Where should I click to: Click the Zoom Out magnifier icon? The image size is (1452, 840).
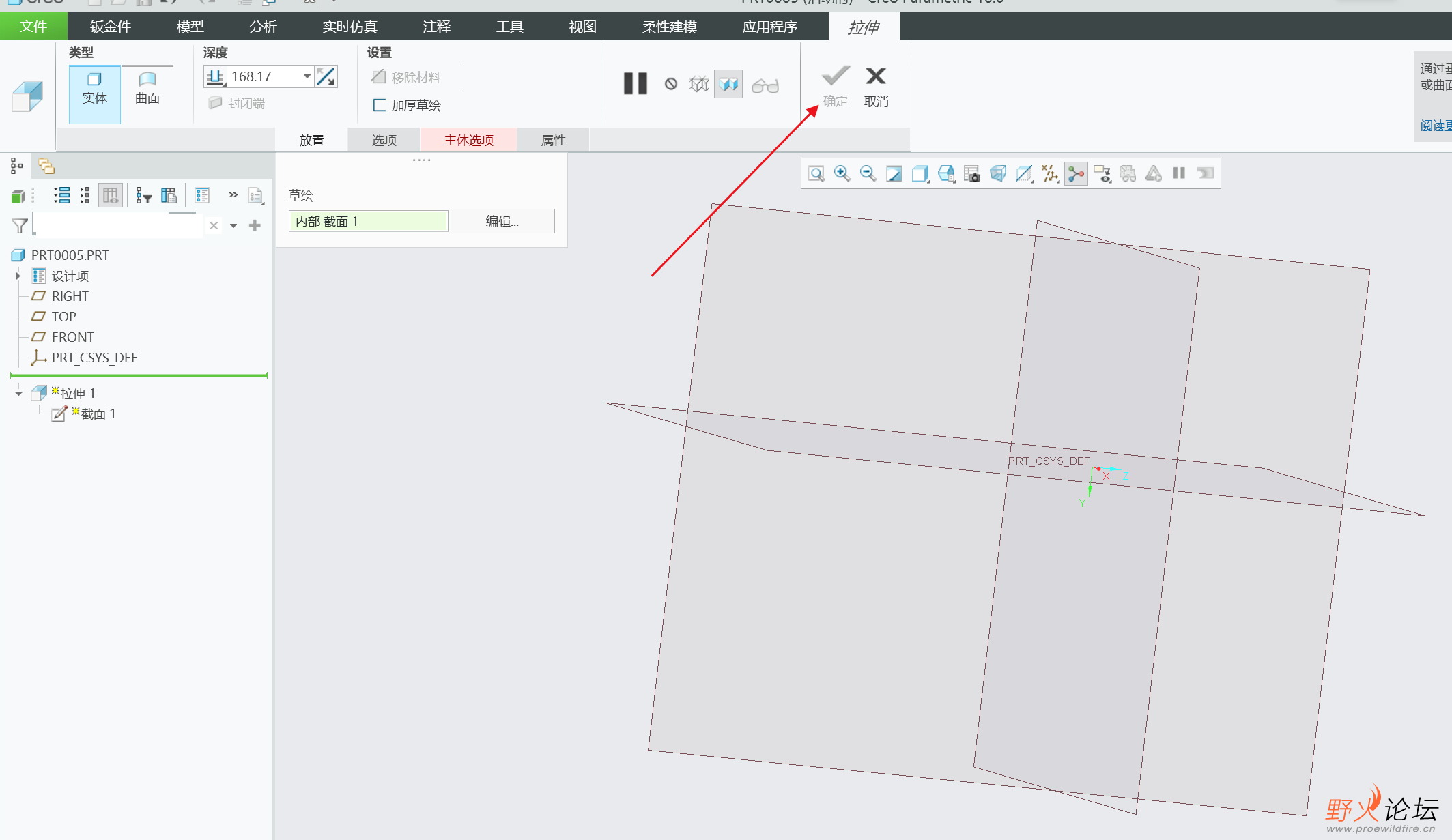[868, 173]
